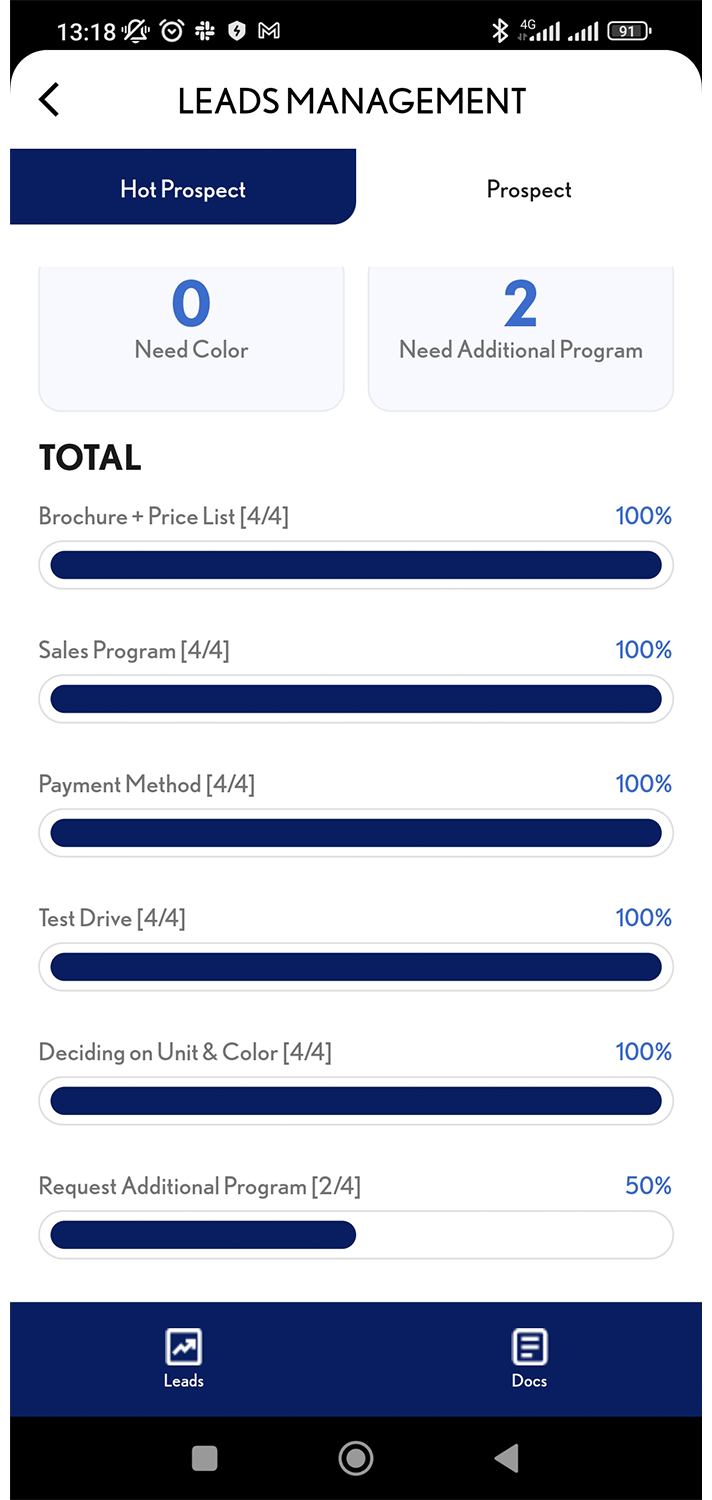Open the Need Additional Program card

(x=521, y=338)
